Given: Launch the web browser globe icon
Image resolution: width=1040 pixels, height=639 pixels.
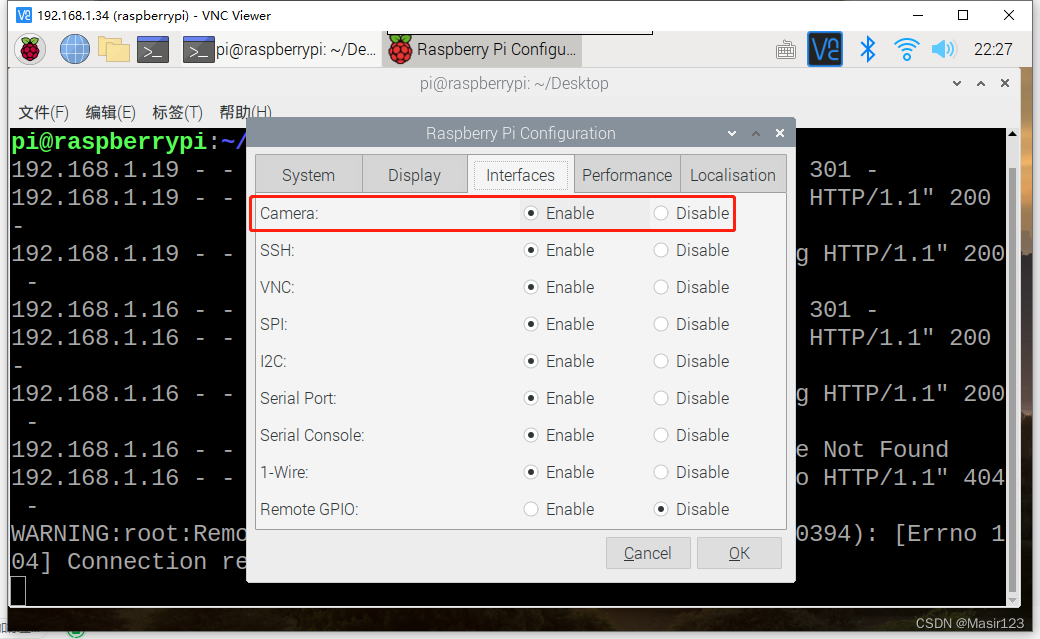Looking at the screenshot, I should coord(74,50).
